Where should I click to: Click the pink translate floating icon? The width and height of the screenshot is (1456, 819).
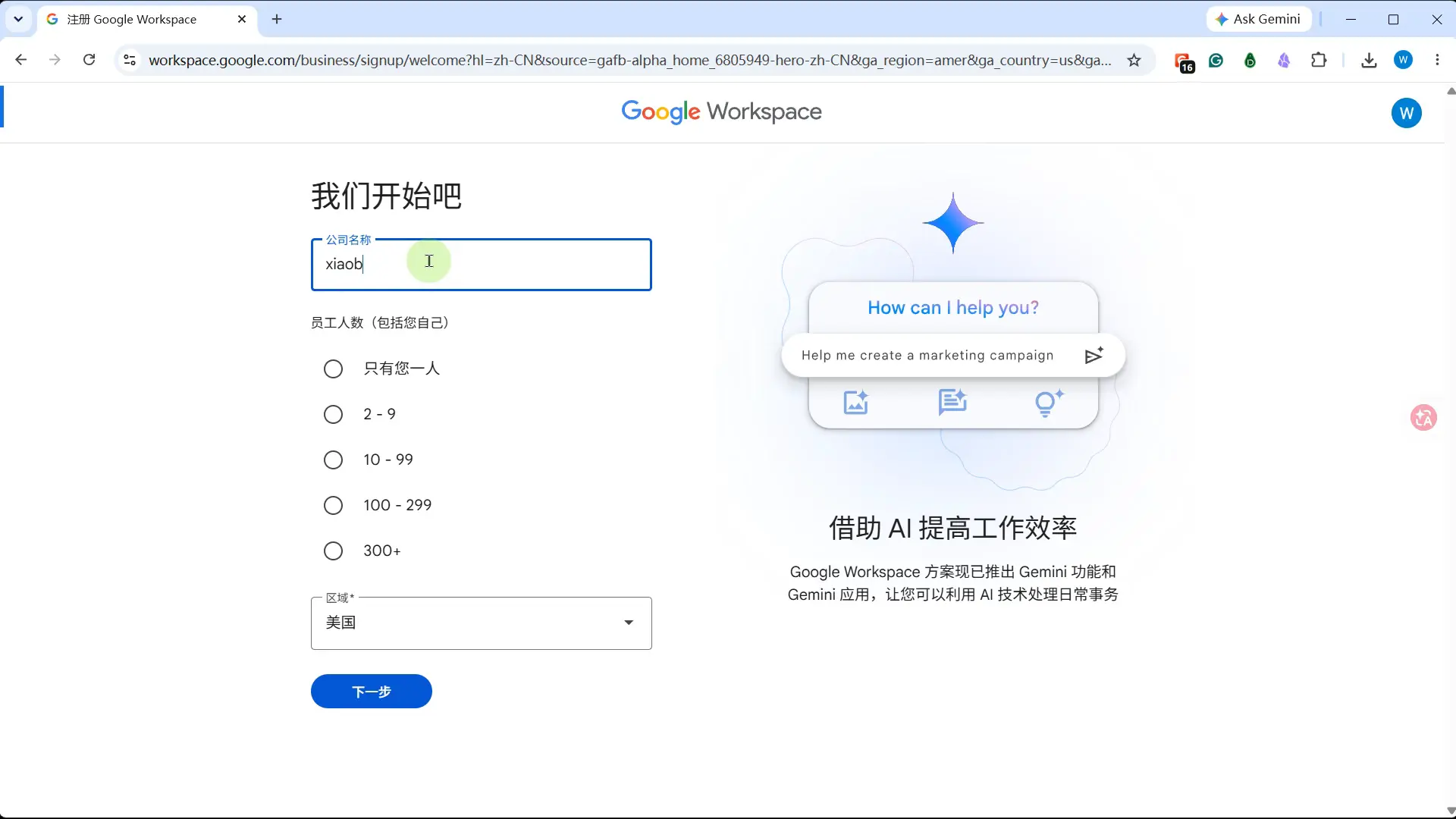(x=1423, y=417)
